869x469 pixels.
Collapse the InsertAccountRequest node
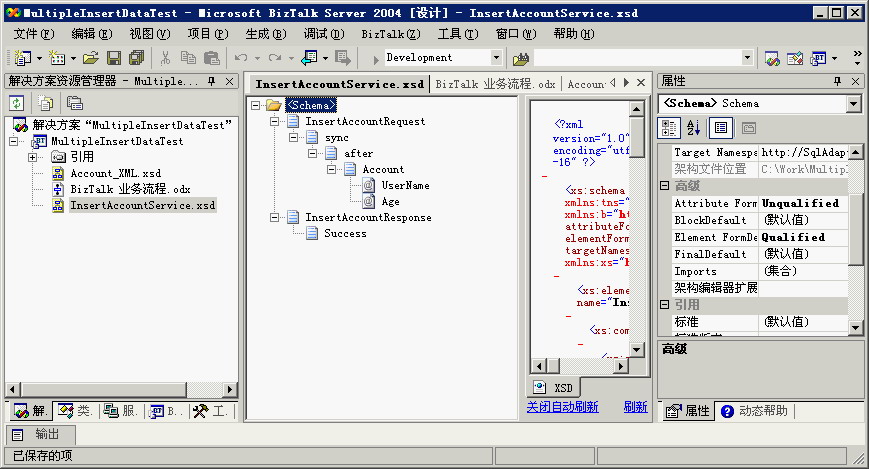click(x=274, y=121)
